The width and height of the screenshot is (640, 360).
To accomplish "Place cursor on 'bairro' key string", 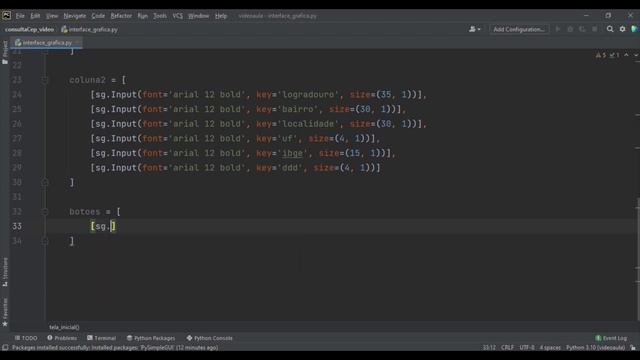I will (x=298, y=109).
